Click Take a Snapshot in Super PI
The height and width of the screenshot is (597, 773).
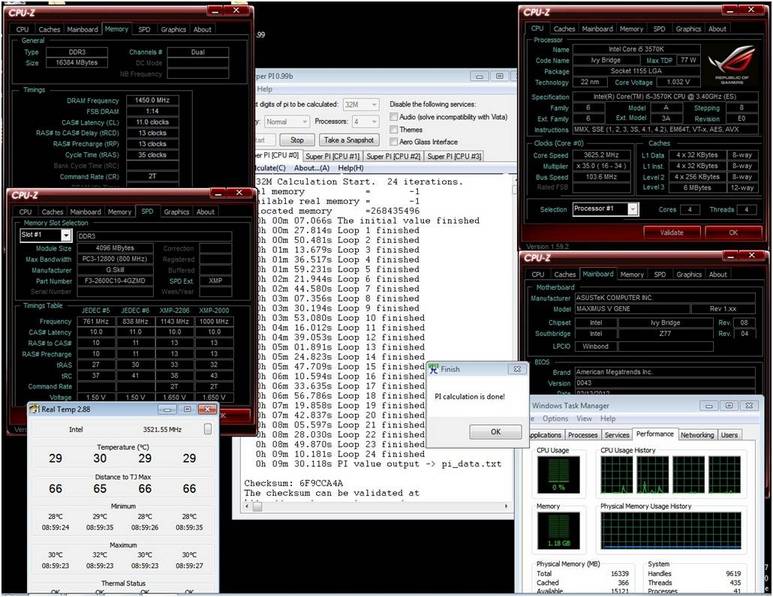pyautogui.click(x=349, y=140)
